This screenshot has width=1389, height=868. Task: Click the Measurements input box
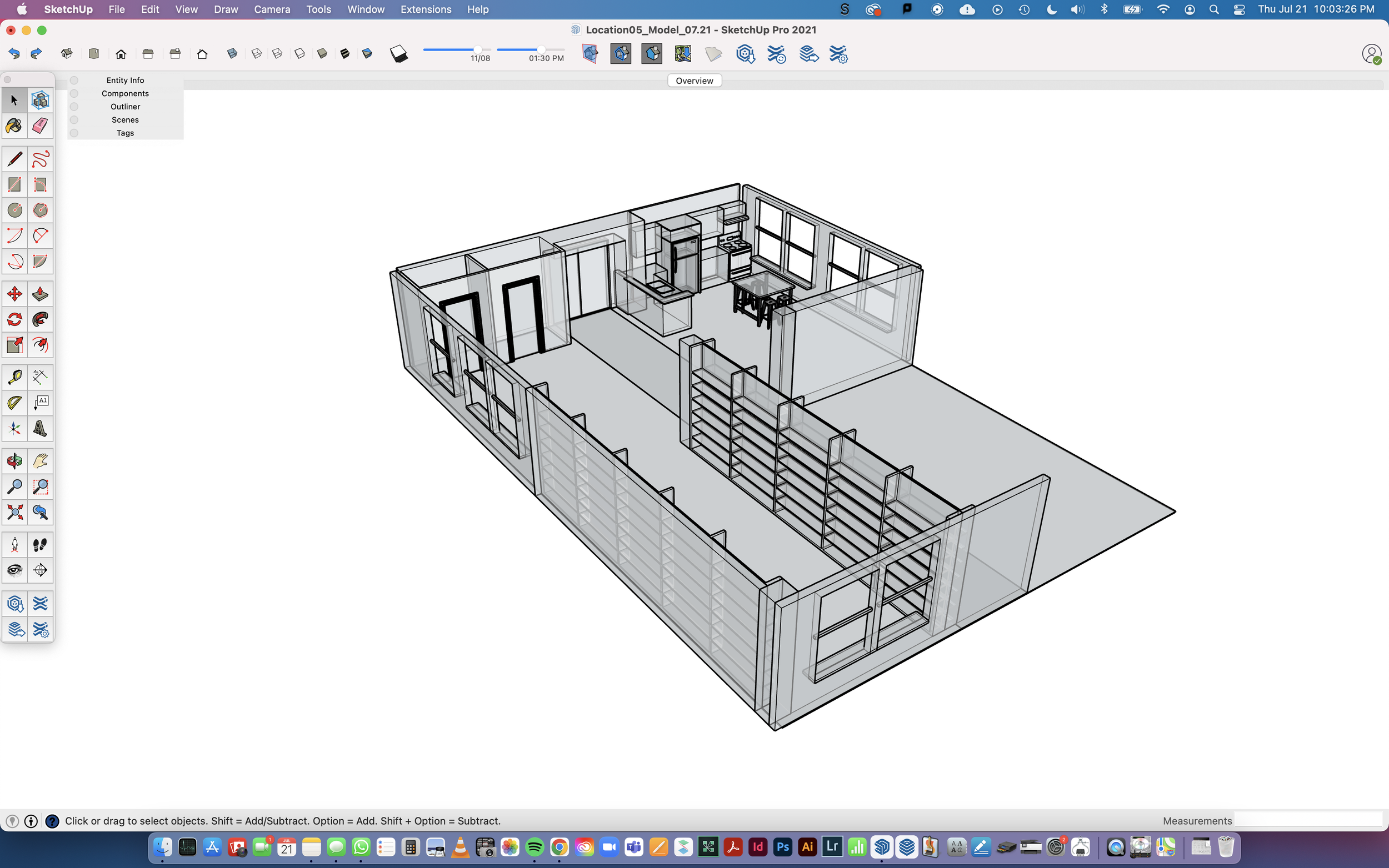[x=1307, y=820]
